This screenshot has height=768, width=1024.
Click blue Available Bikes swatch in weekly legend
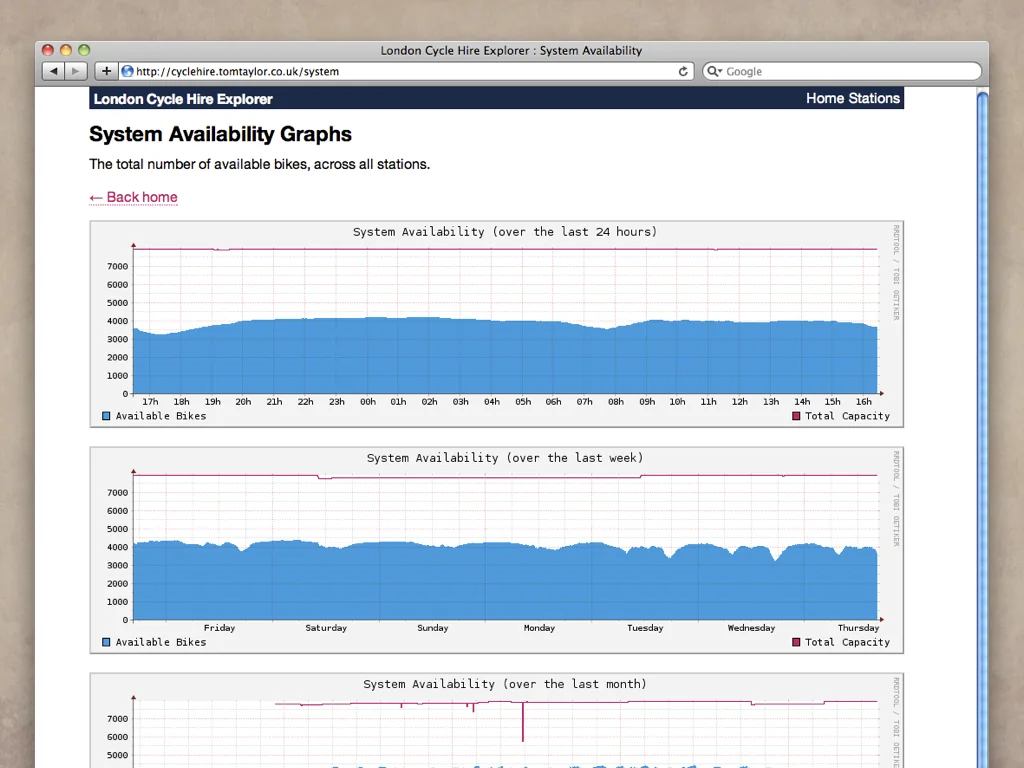(106, 642)
